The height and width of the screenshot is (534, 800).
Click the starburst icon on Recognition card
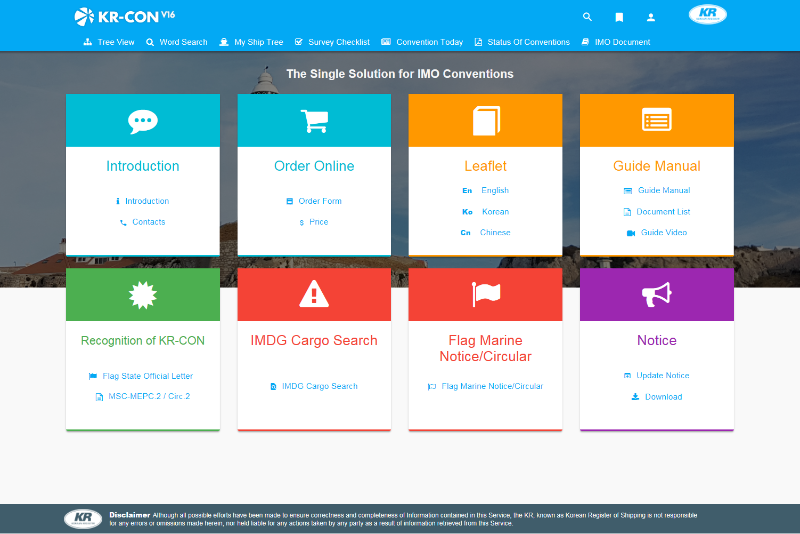(143, 295)
